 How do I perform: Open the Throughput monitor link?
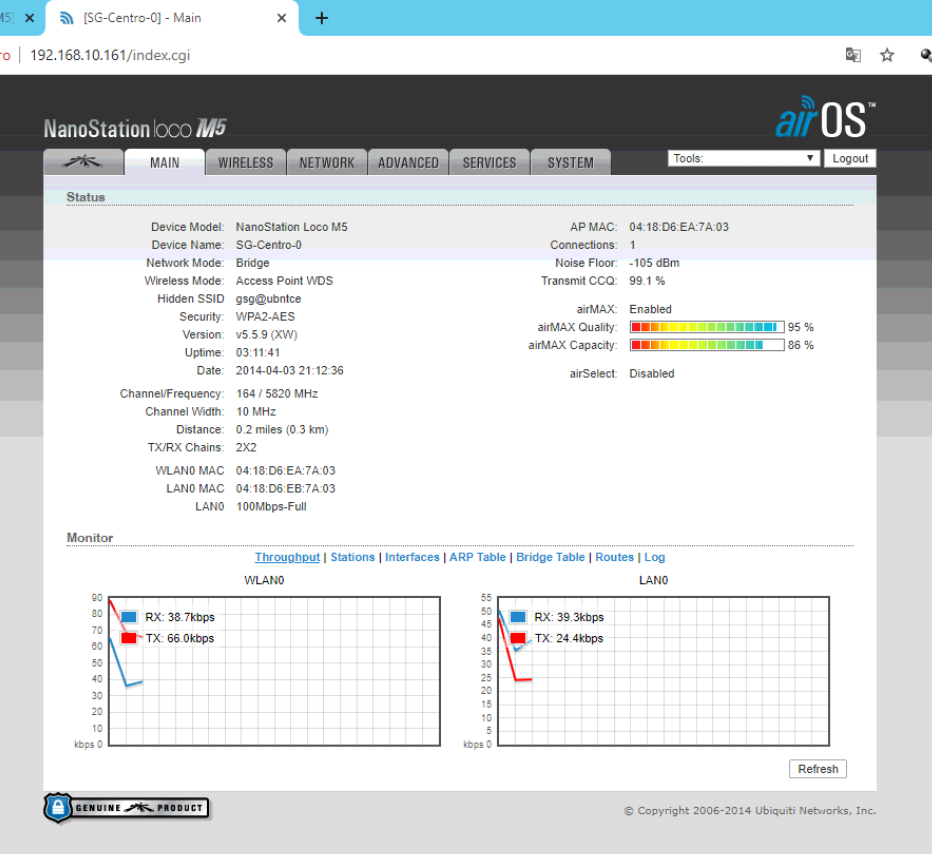pos(287,557)
